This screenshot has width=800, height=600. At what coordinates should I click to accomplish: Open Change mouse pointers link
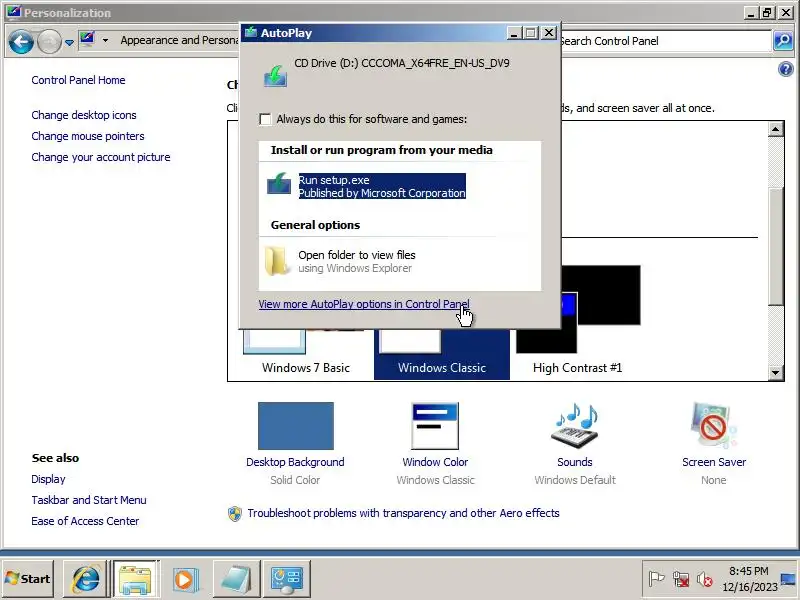point(88,136)
